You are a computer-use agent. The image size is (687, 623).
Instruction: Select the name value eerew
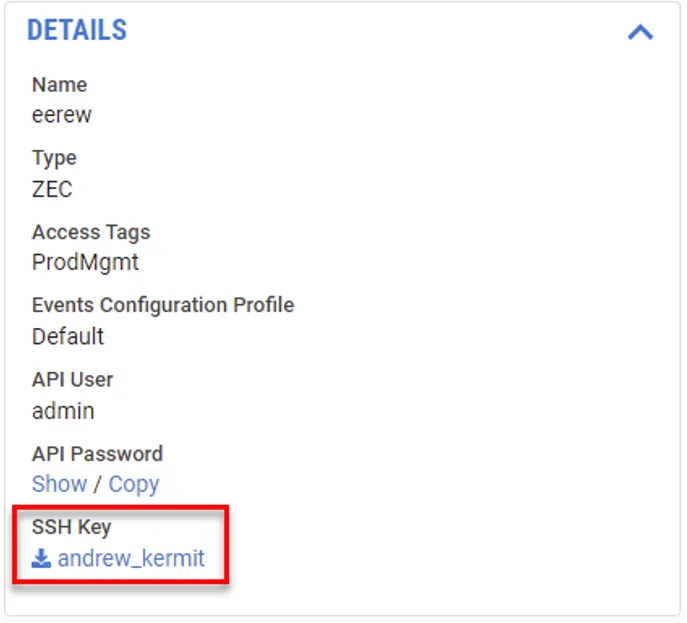tap(62, 115)
